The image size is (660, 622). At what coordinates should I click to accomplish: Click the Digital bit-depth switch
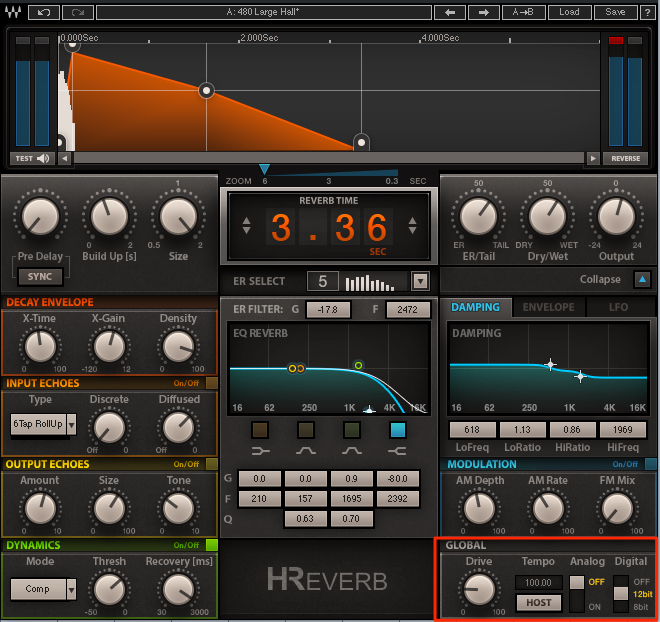pos(621,593)
